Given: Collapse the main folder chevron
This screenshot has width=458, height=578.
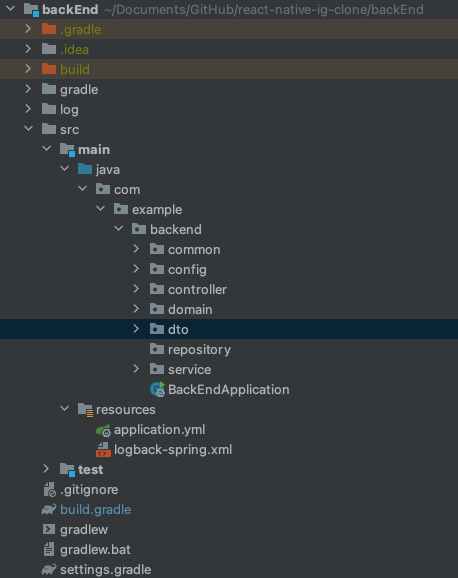Looking at the screenshot, I should point(46,148).
